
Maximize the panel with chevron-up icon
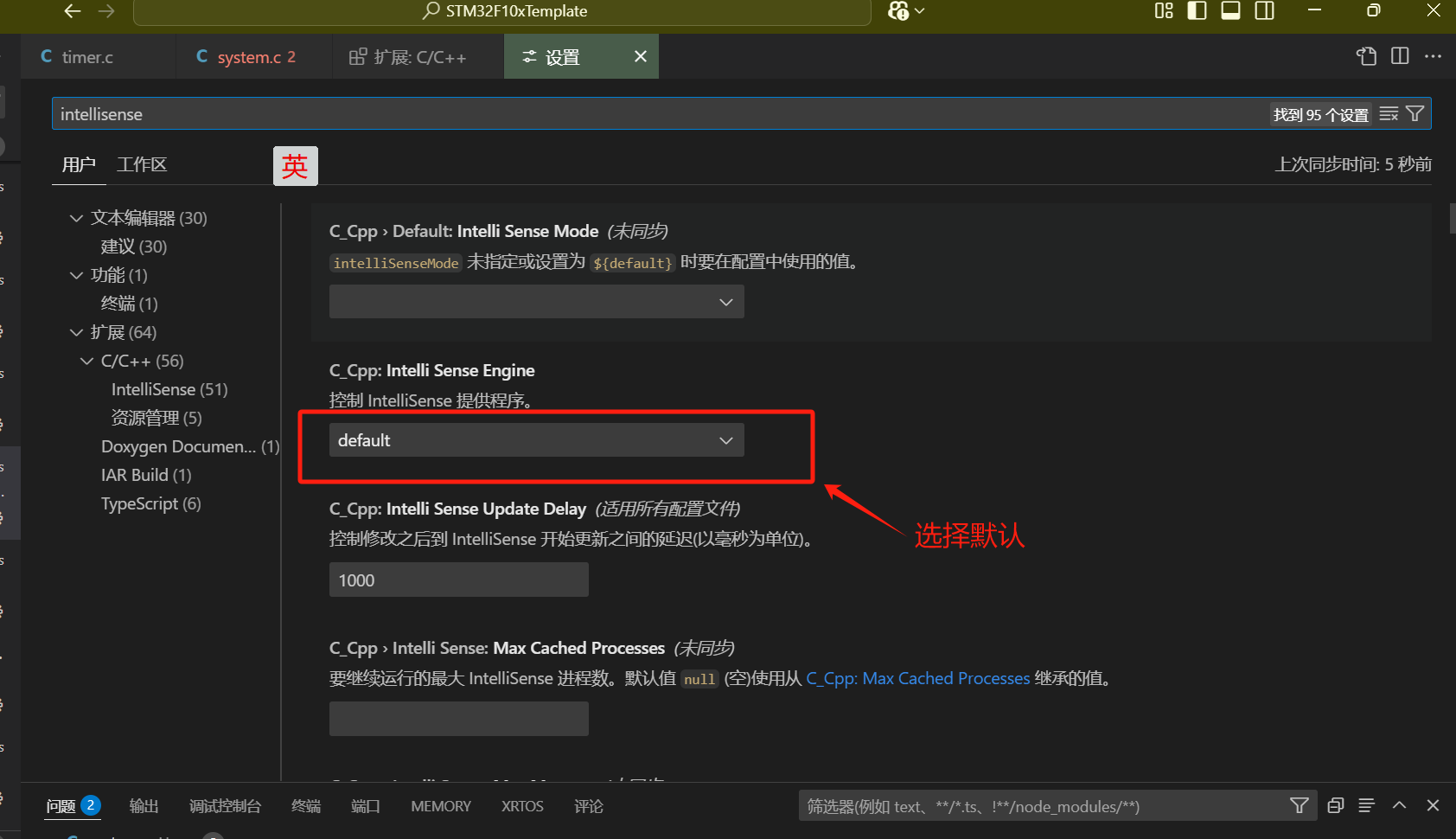coord(1400,806)
